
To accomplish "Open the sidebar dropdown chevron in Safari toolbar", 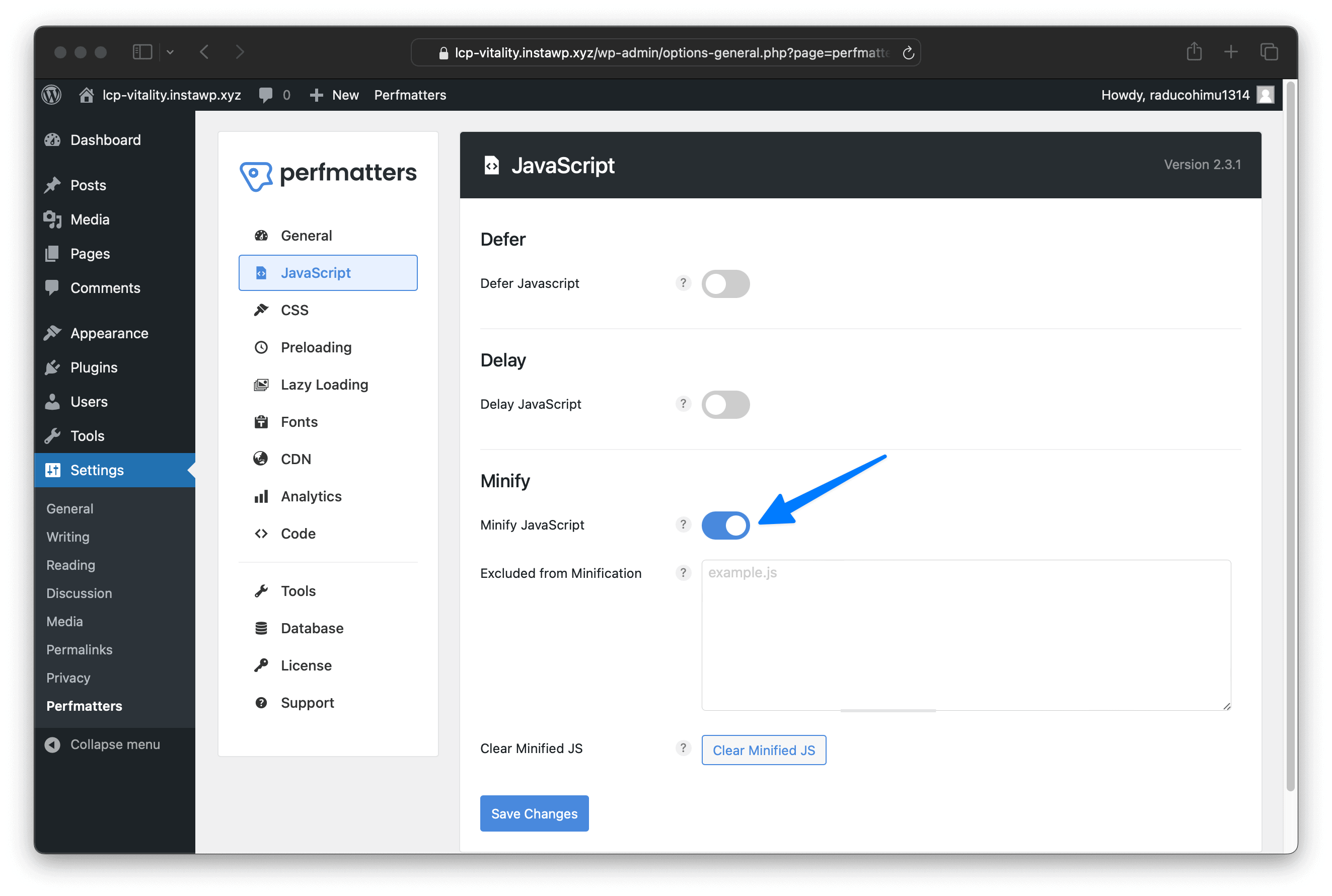I will tap(170, 52).
